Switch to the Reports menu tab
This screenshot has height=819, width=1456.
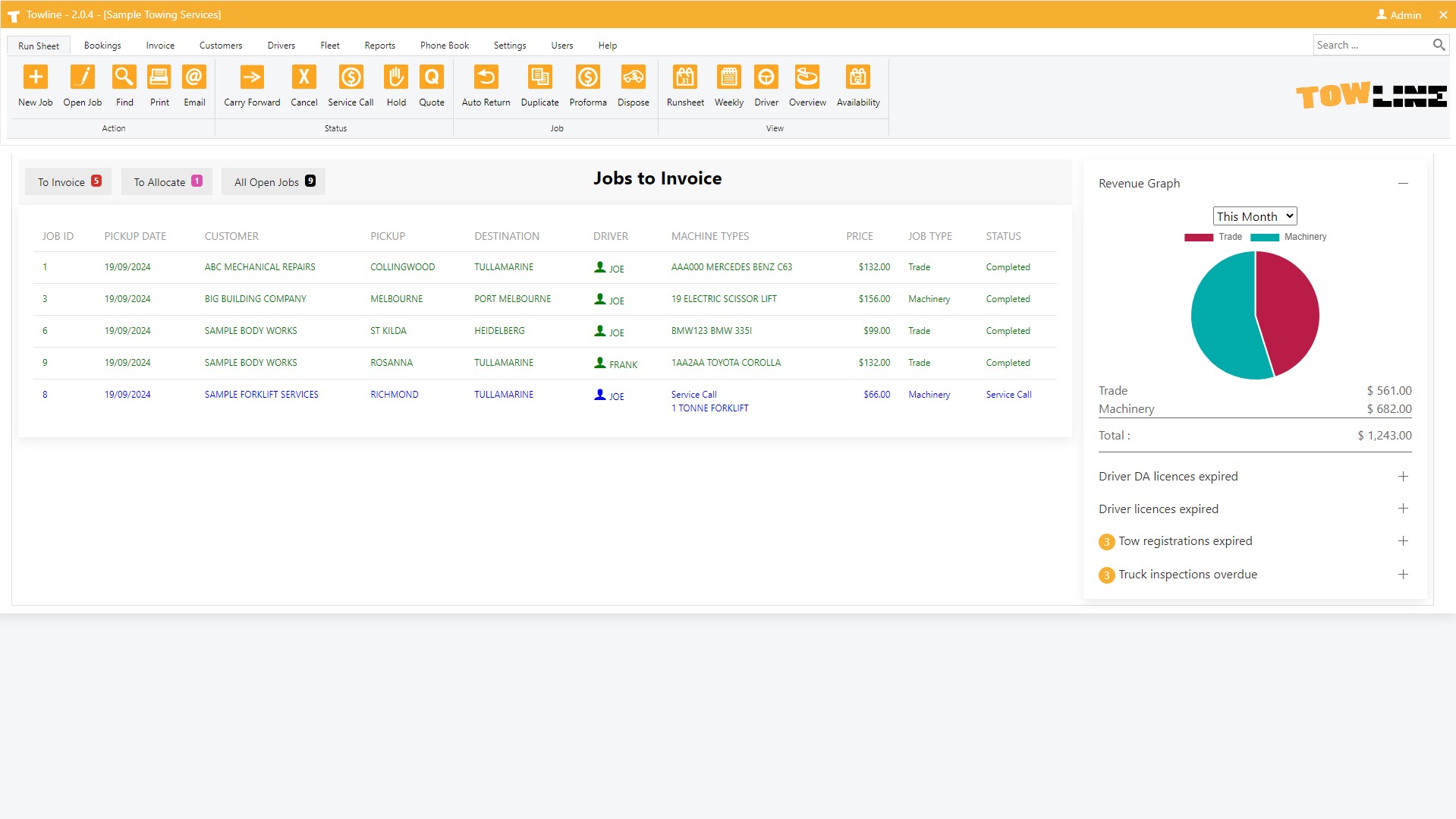[379, 46]
